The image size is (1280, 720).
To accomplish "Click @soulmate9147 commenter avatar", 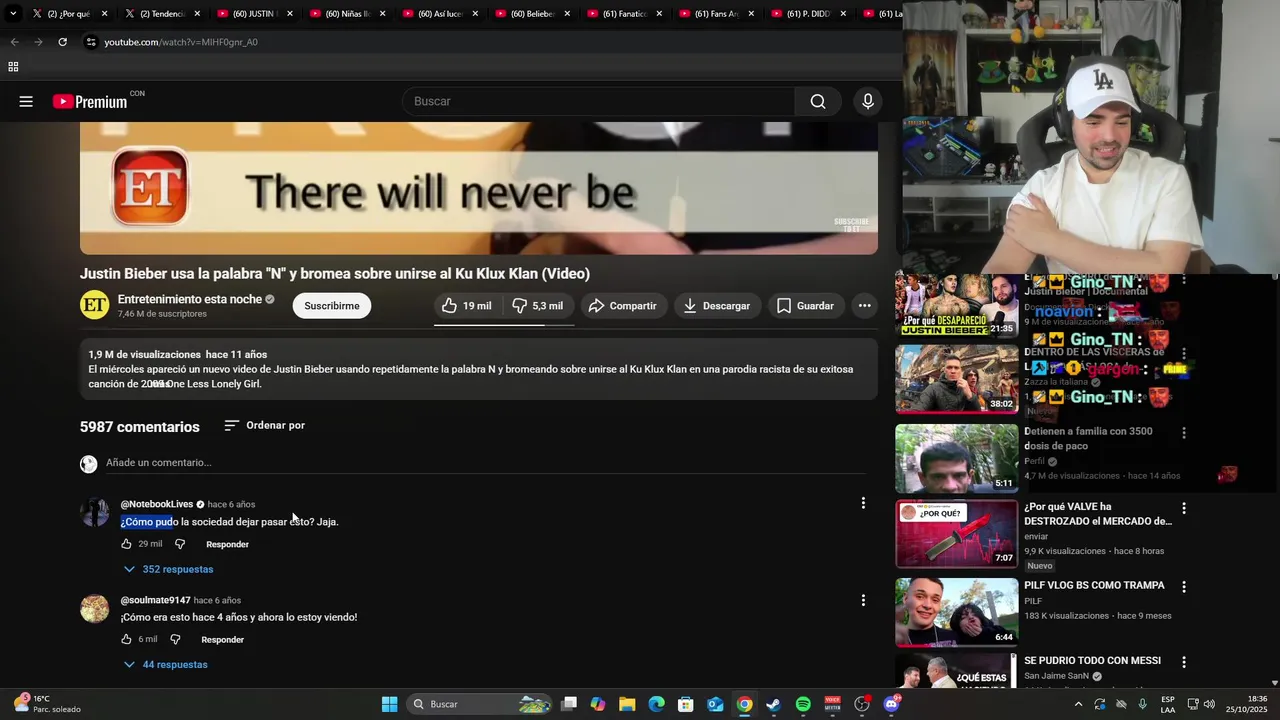I will [94, 608].
